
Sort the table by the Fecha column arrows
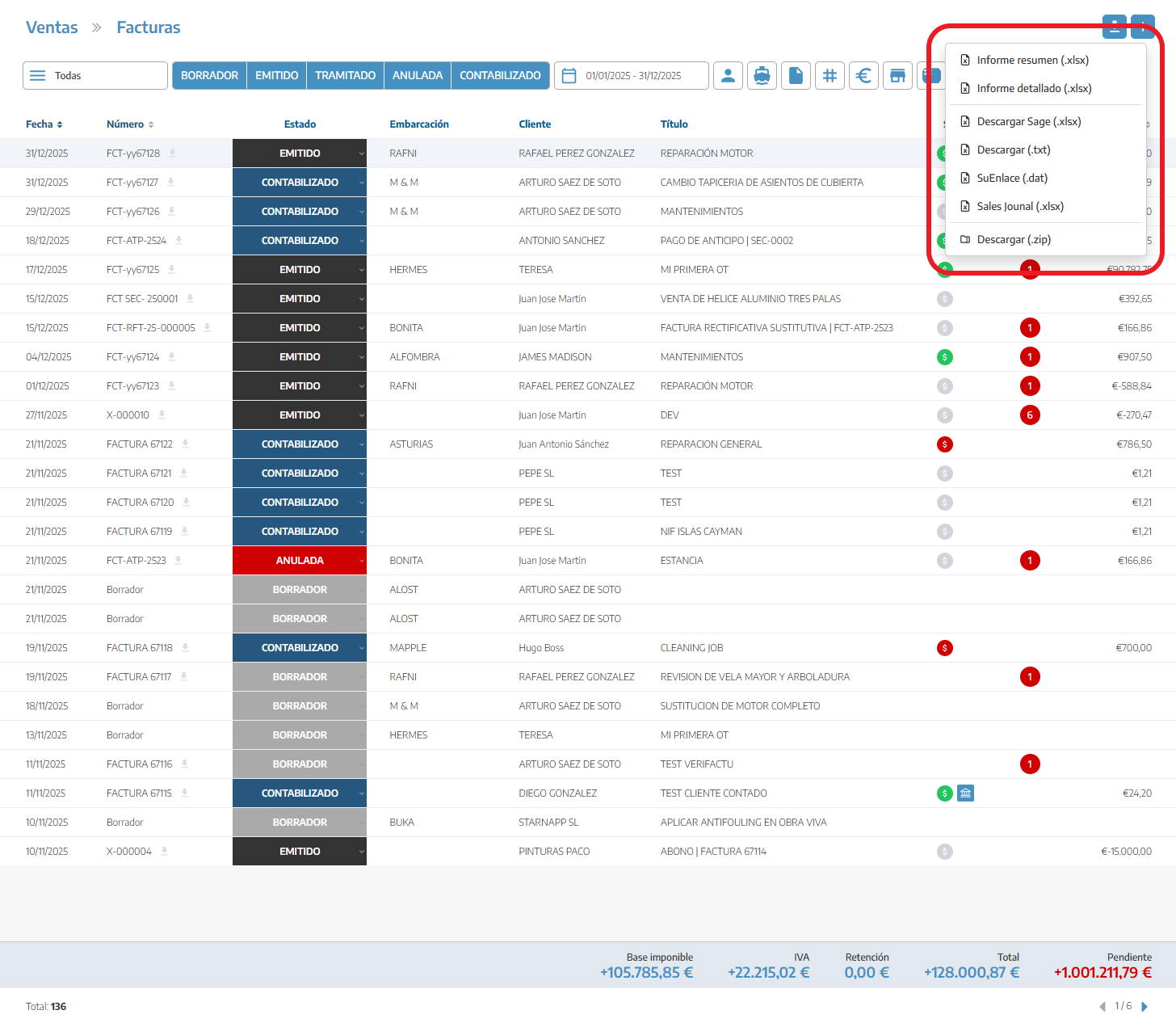(60, 124)
